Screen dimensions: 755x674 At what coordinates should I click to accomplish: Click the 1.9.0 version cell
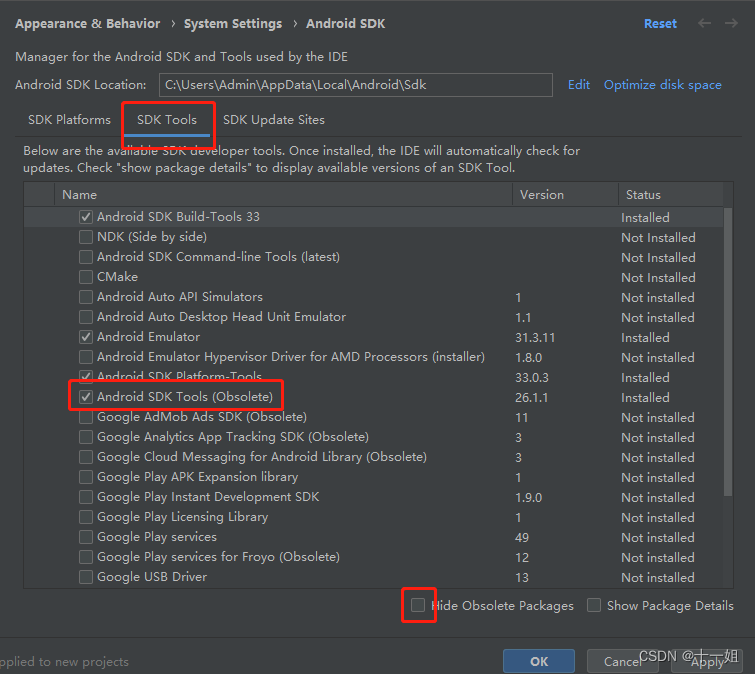[529, 497]
